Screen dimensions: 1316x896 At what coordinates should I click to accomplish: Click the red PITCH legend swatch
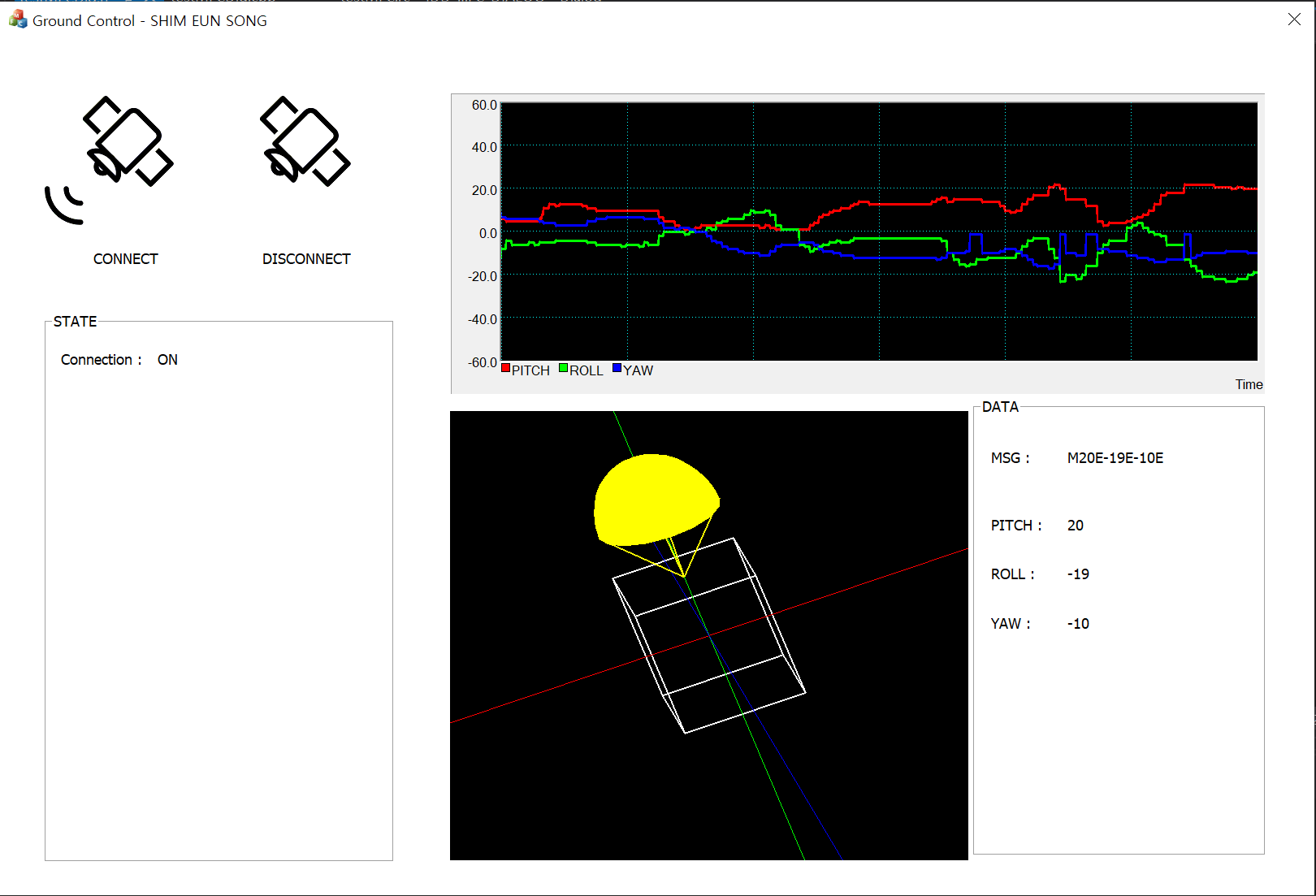(x=506, y=369)
